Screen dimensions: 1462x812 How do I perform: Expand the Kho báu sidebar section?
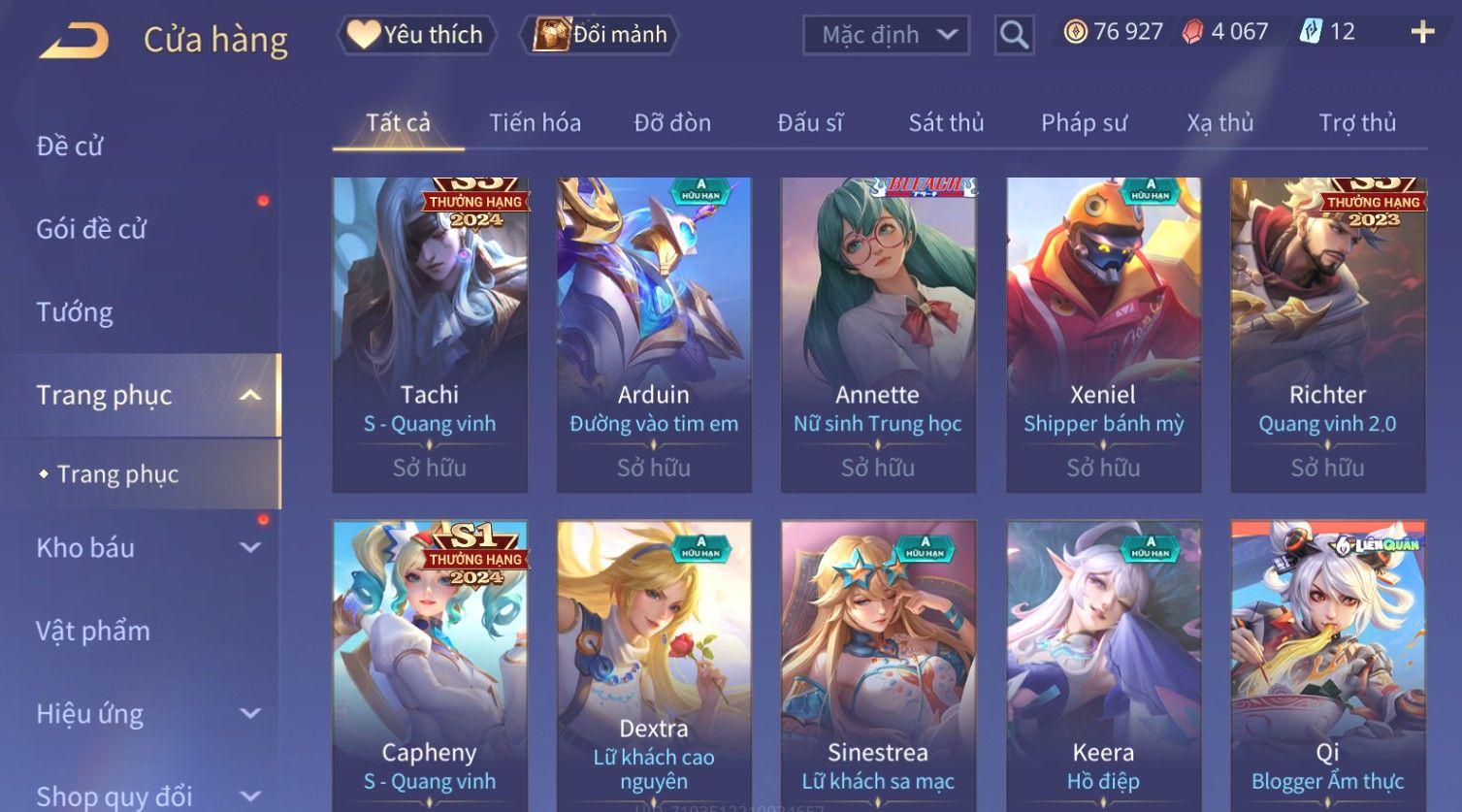click(x=250, y=548)
